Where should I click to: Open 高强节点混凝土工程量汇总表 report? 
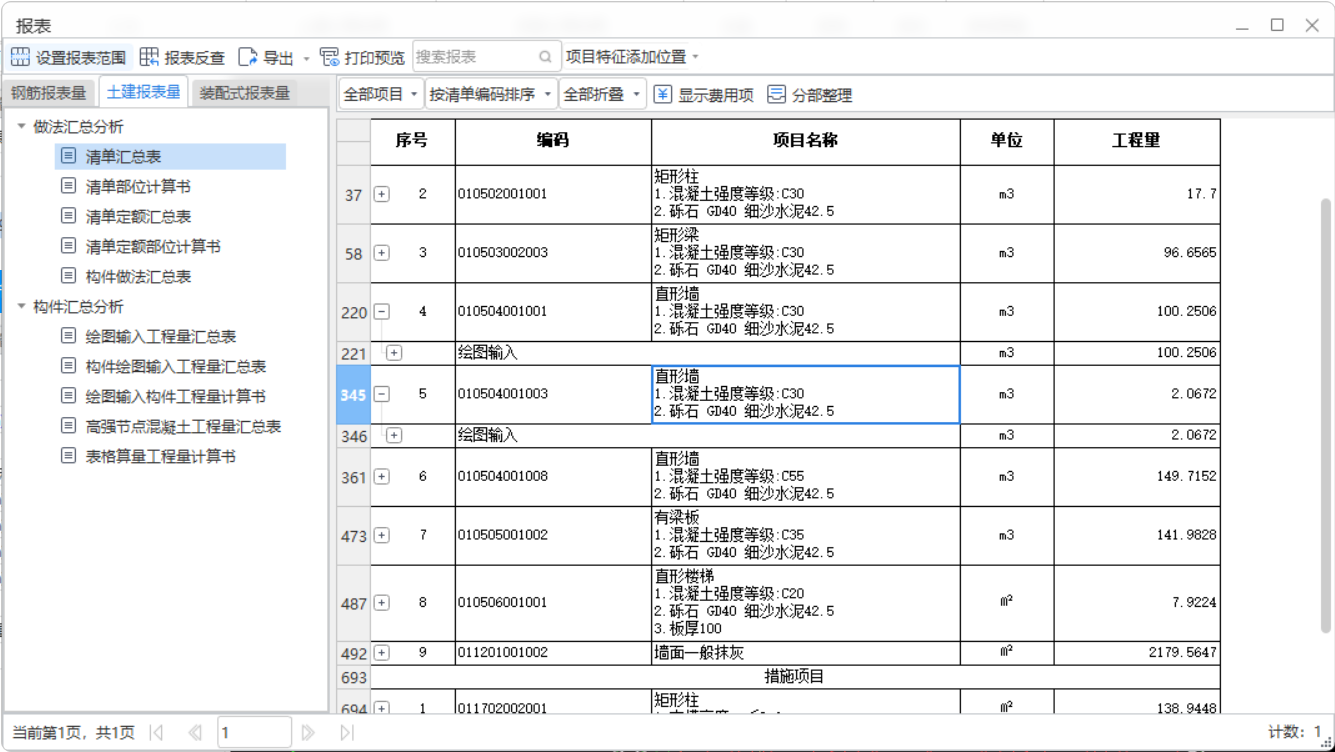183,427
